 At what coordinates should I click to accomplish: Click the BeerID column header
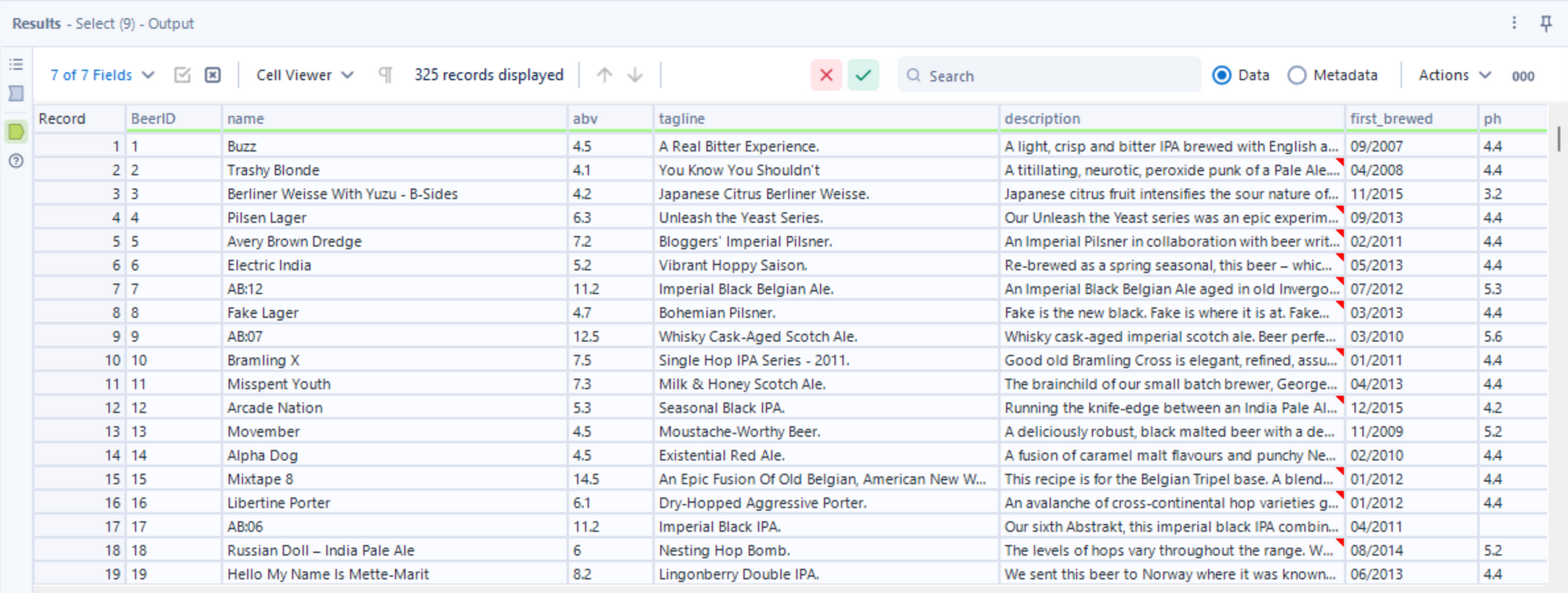pos(173,118)
